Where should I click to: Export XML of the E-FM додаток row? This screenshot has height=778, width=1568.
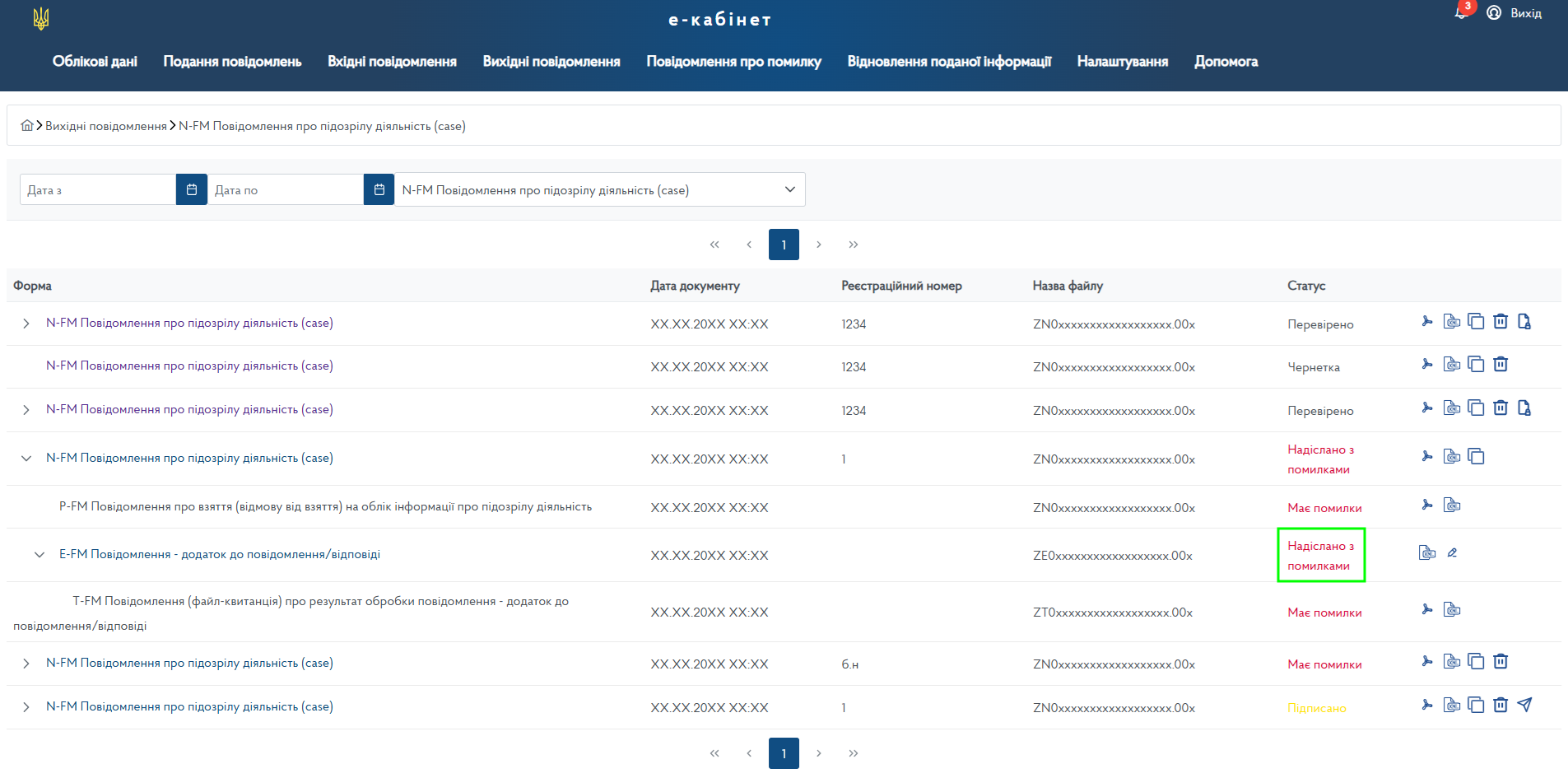[1427, 552]
